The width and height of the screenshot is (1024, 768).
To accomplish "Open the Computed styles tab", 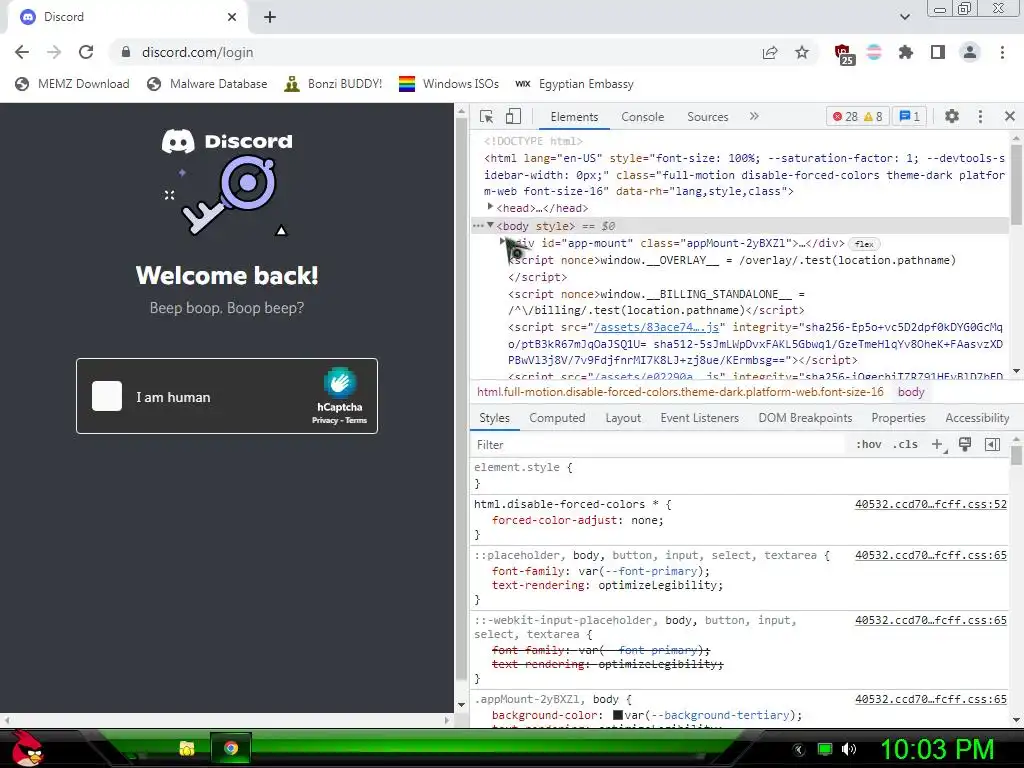I will [557, 418].
